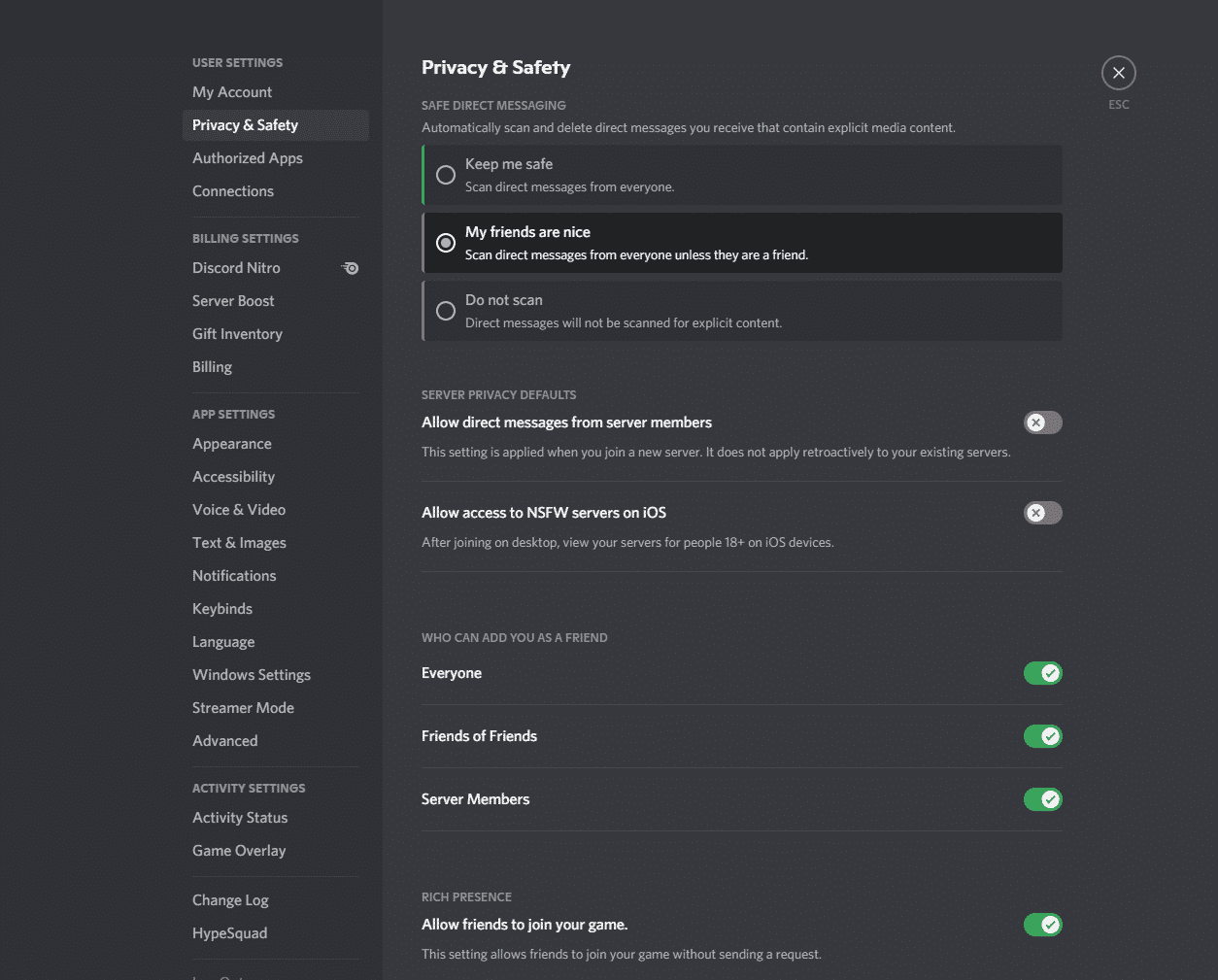This screenshot has width=1218, height=980.
Task: Click text 'Scan direct messages from everyone.'
Action: tap(570, 187)
